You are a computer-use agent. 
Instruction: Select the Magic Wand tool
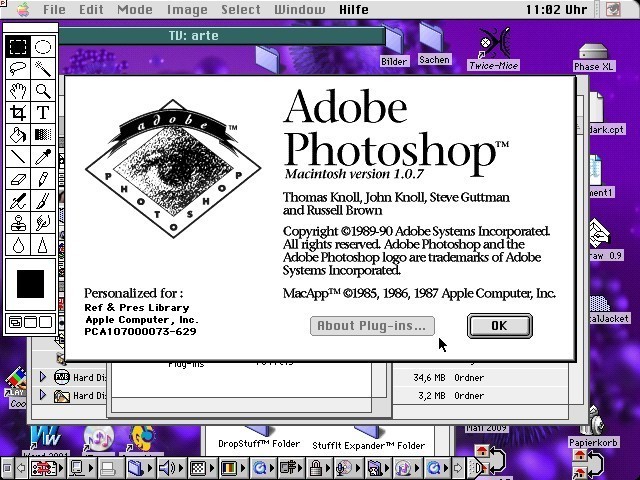point(43,68)
